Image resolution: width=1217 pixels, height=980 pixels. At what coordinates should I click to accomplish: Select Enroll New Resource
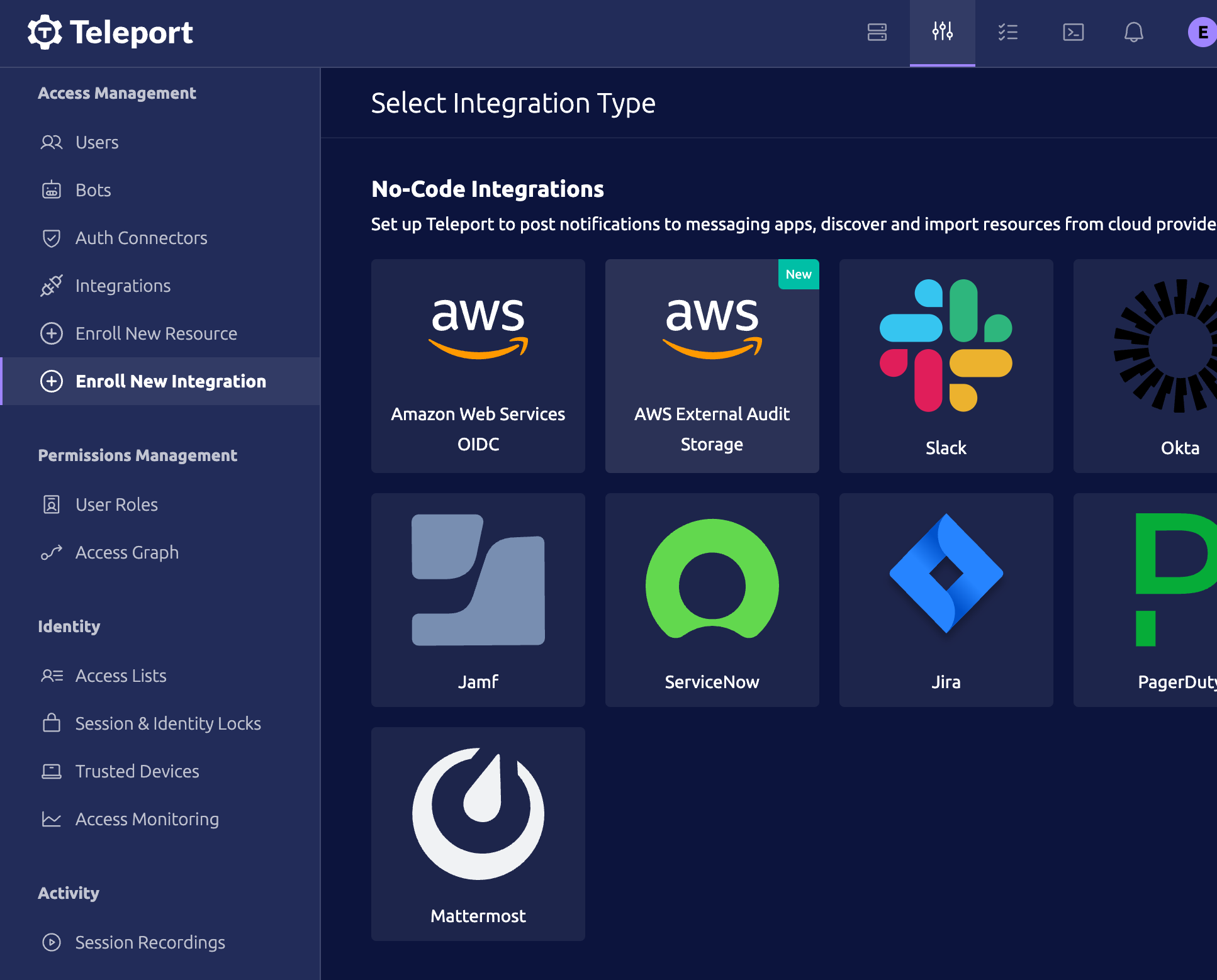156,333
